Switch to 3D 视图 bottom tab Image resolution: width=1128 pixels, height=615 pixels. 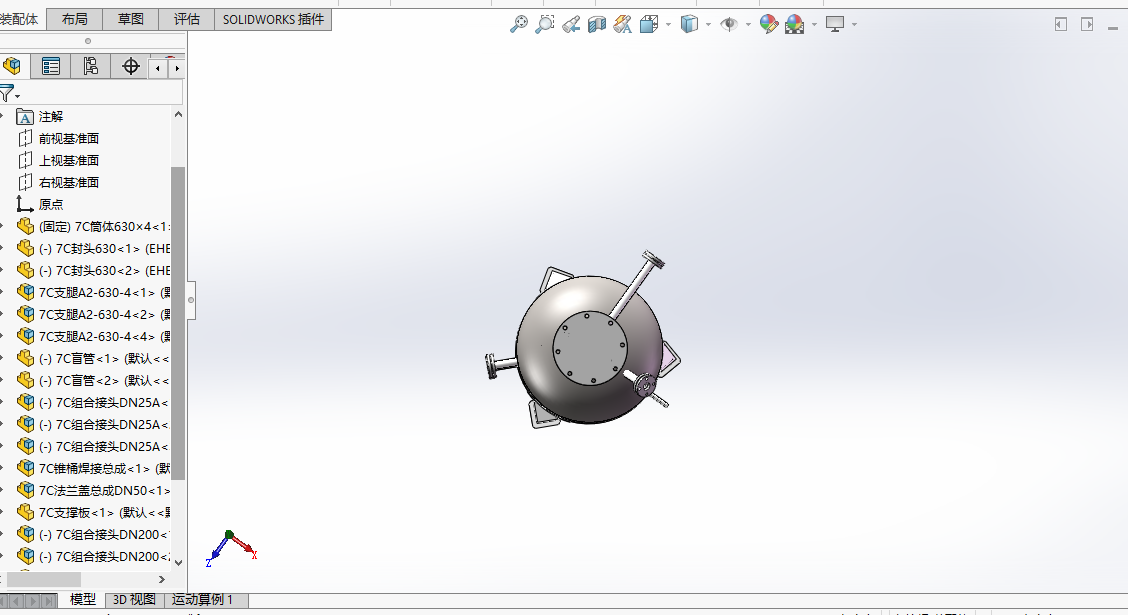[x=134, y=600]
